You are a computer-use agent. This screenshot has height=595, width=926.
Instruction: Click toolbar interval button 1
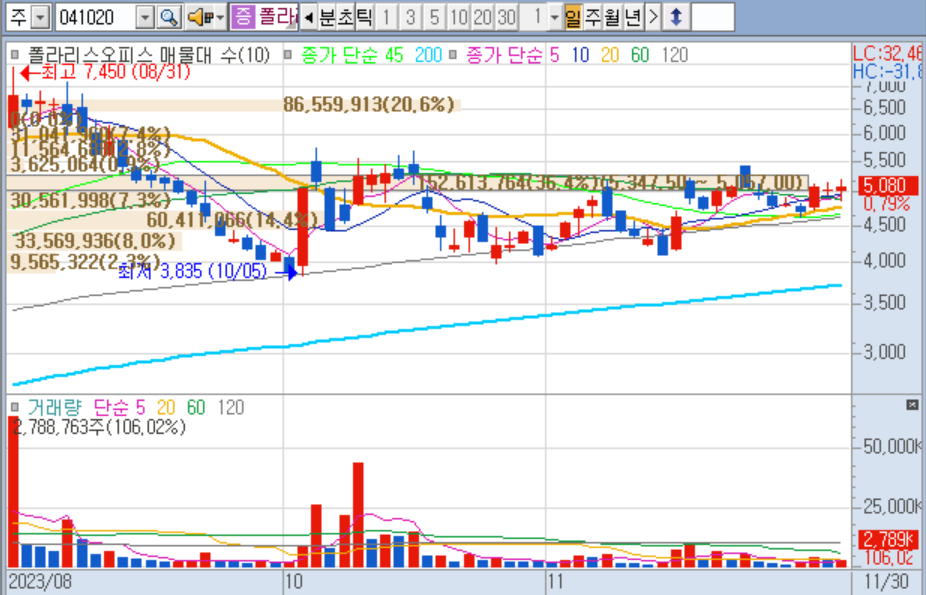(386, 17)
